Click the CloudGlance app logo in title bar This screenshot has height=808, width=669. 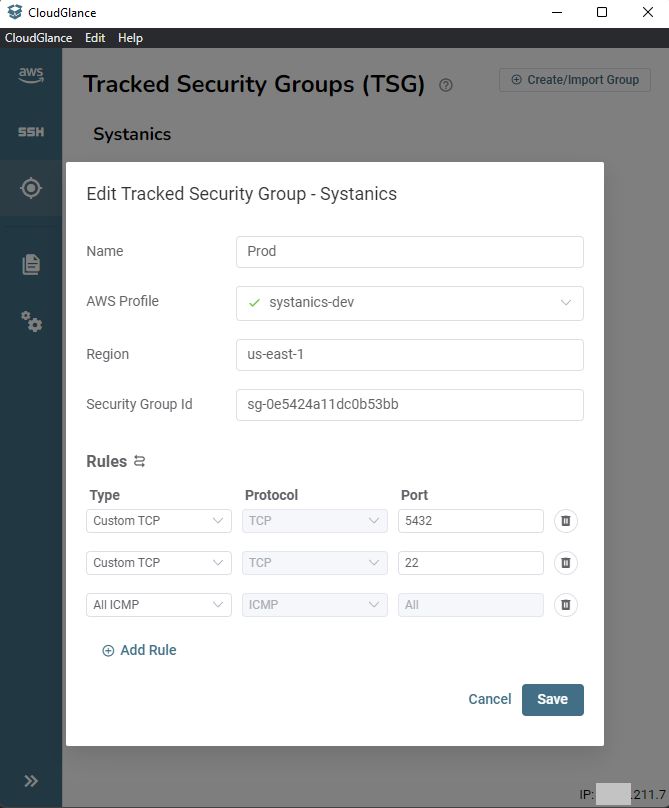tap(15, 12)
